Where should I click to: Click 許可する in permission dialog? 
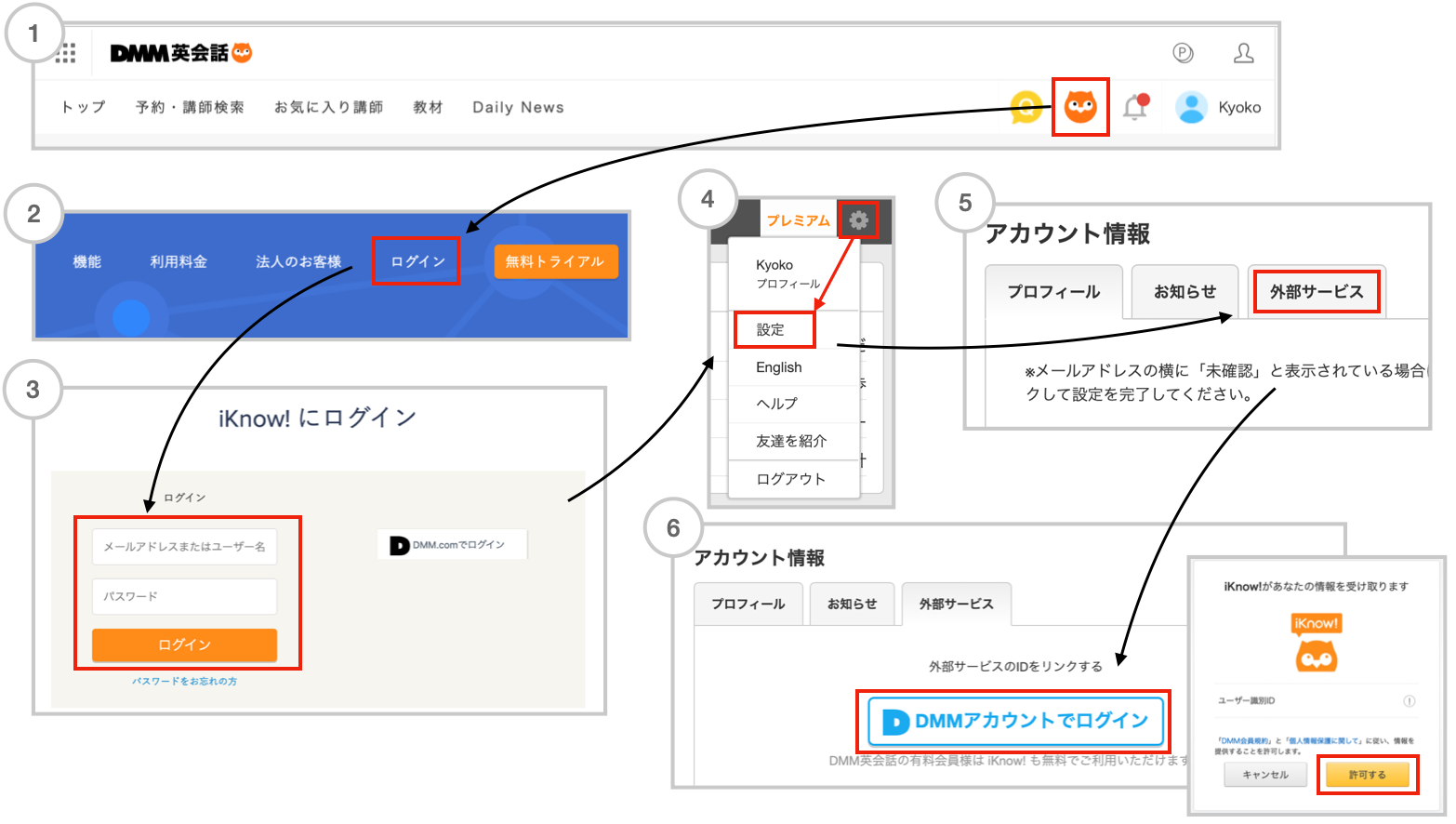tap(1367, 774)
